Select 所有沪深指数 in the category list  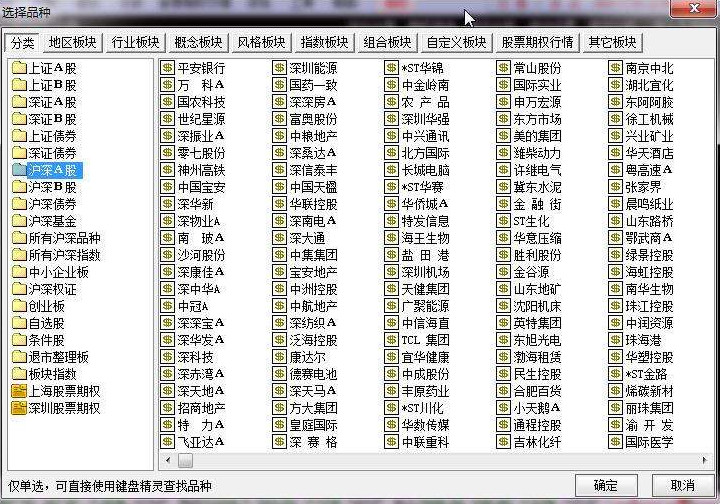point(64,255)
